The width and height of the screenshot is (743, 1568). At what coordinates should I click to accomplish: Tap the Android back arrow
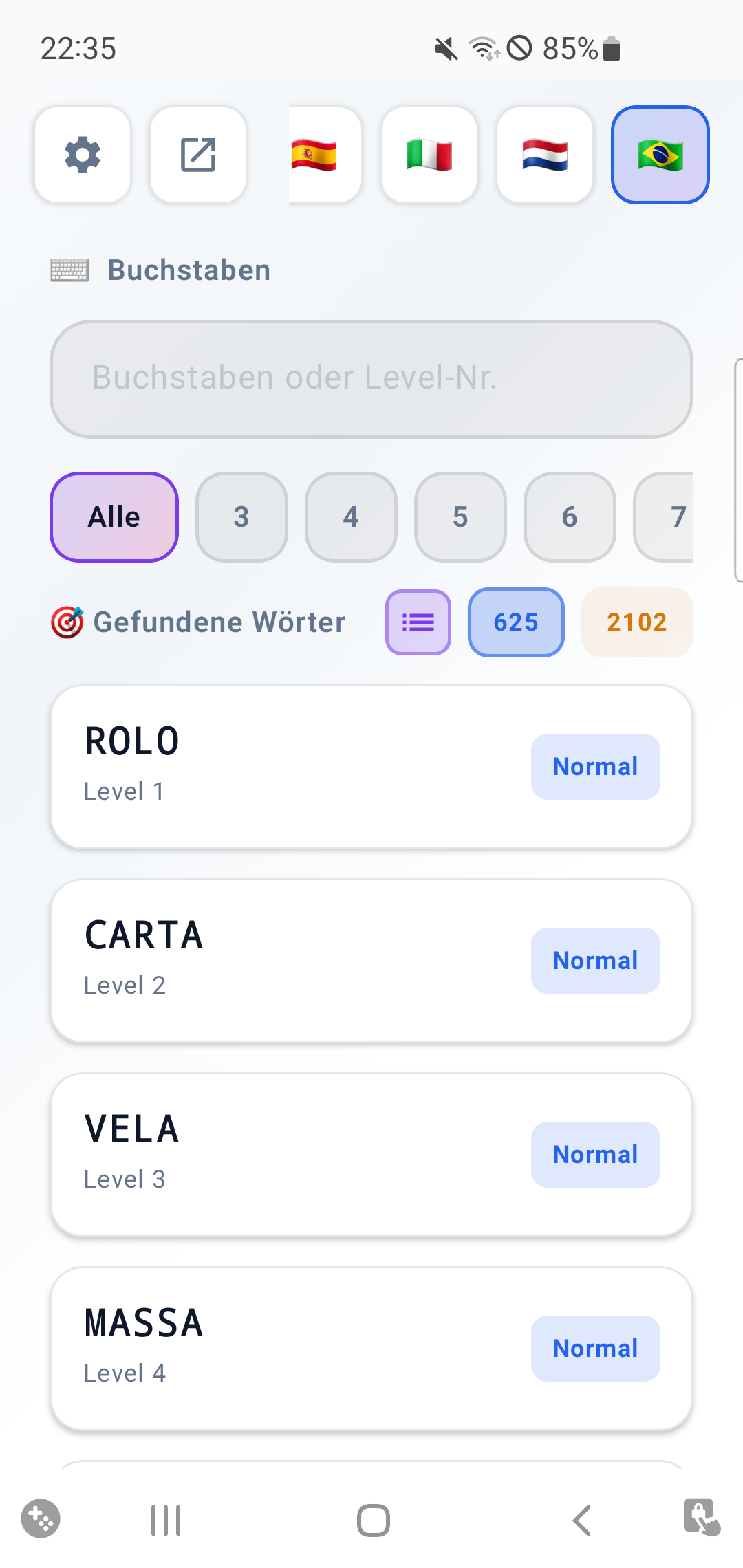click(582, 1520)
